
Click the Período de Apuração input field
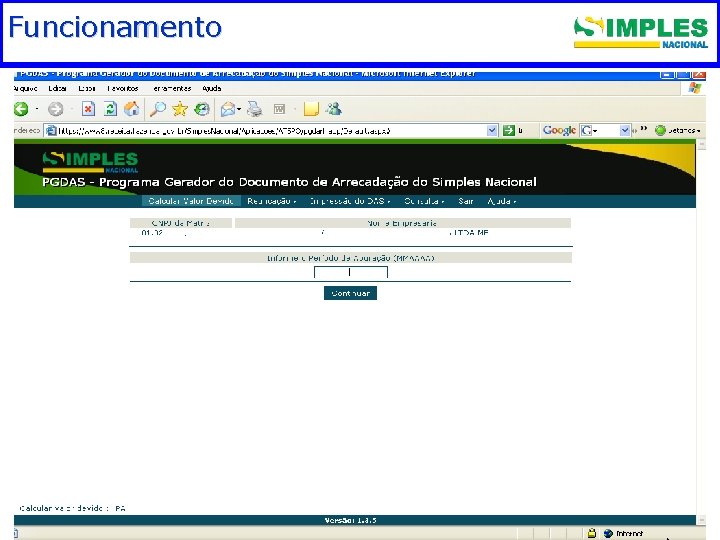point(351,272)
